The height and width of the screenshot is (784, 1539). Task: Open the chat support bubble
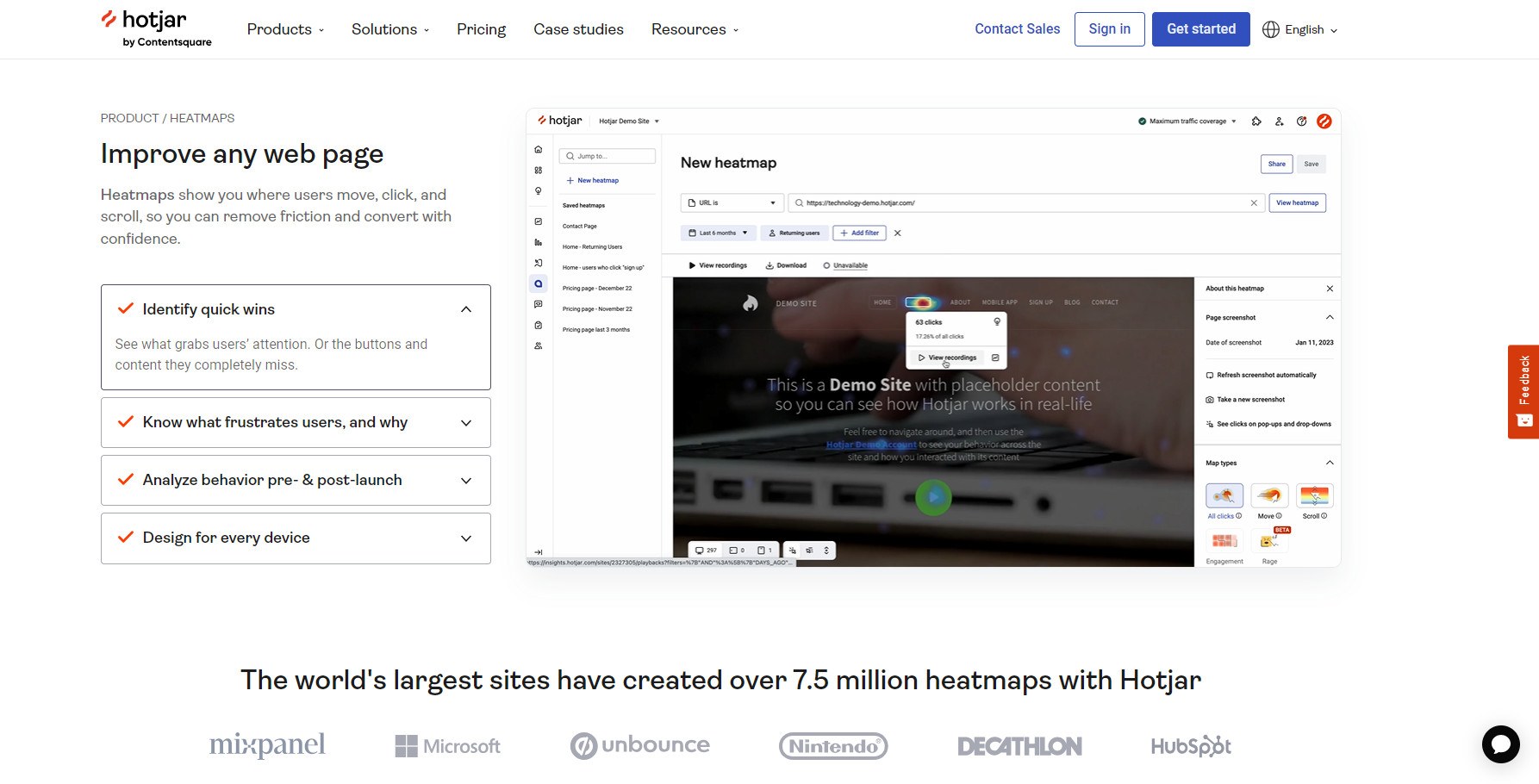pyautogui.click(x=1500, y=744)
